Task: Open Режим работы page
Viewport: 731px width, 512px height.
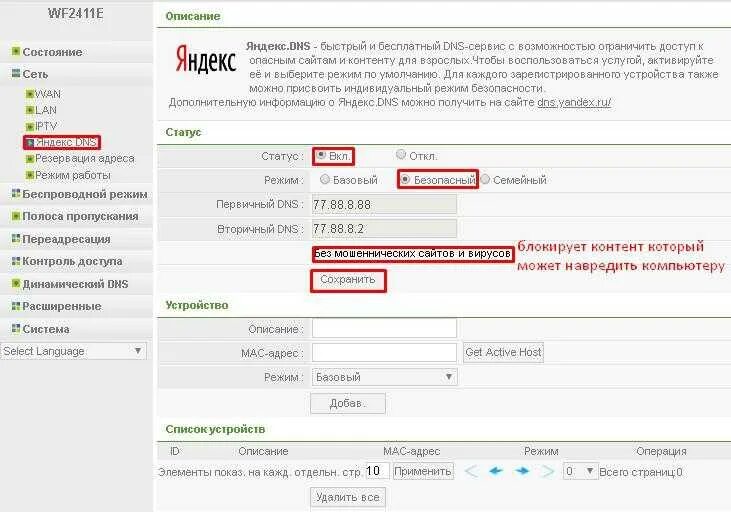Action: 73,175
